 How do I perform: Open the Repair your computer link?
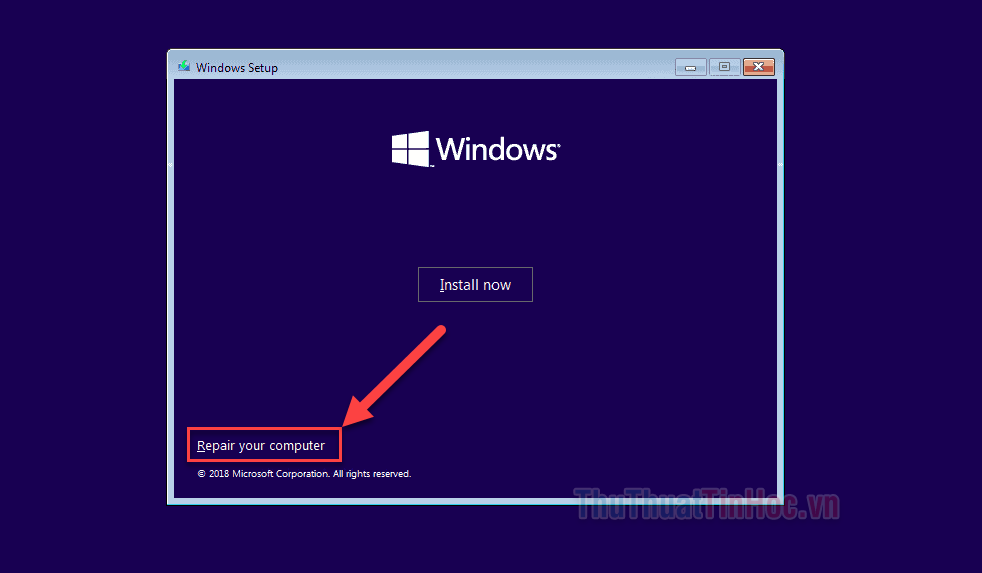pos(261,445)
